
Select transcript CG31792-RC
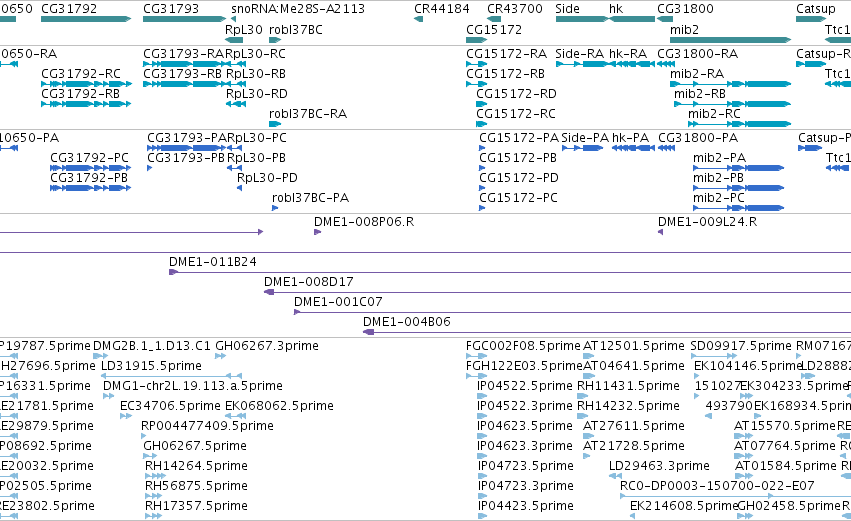click(81, 74)
